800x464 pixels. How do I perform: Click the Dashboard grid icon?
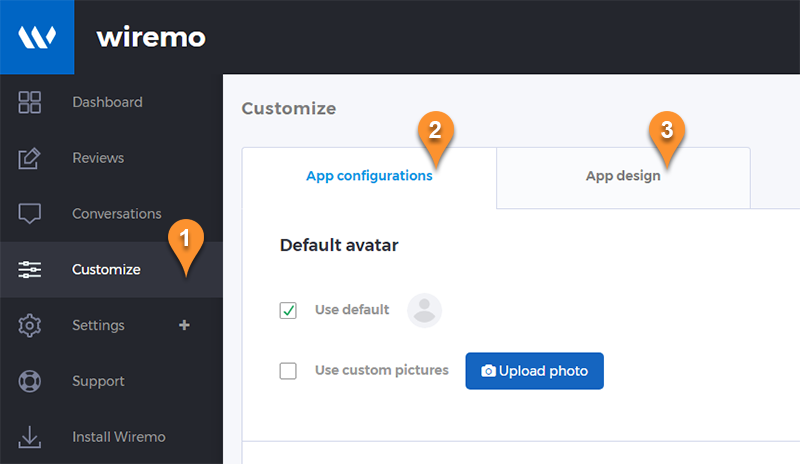pos(30,102)
